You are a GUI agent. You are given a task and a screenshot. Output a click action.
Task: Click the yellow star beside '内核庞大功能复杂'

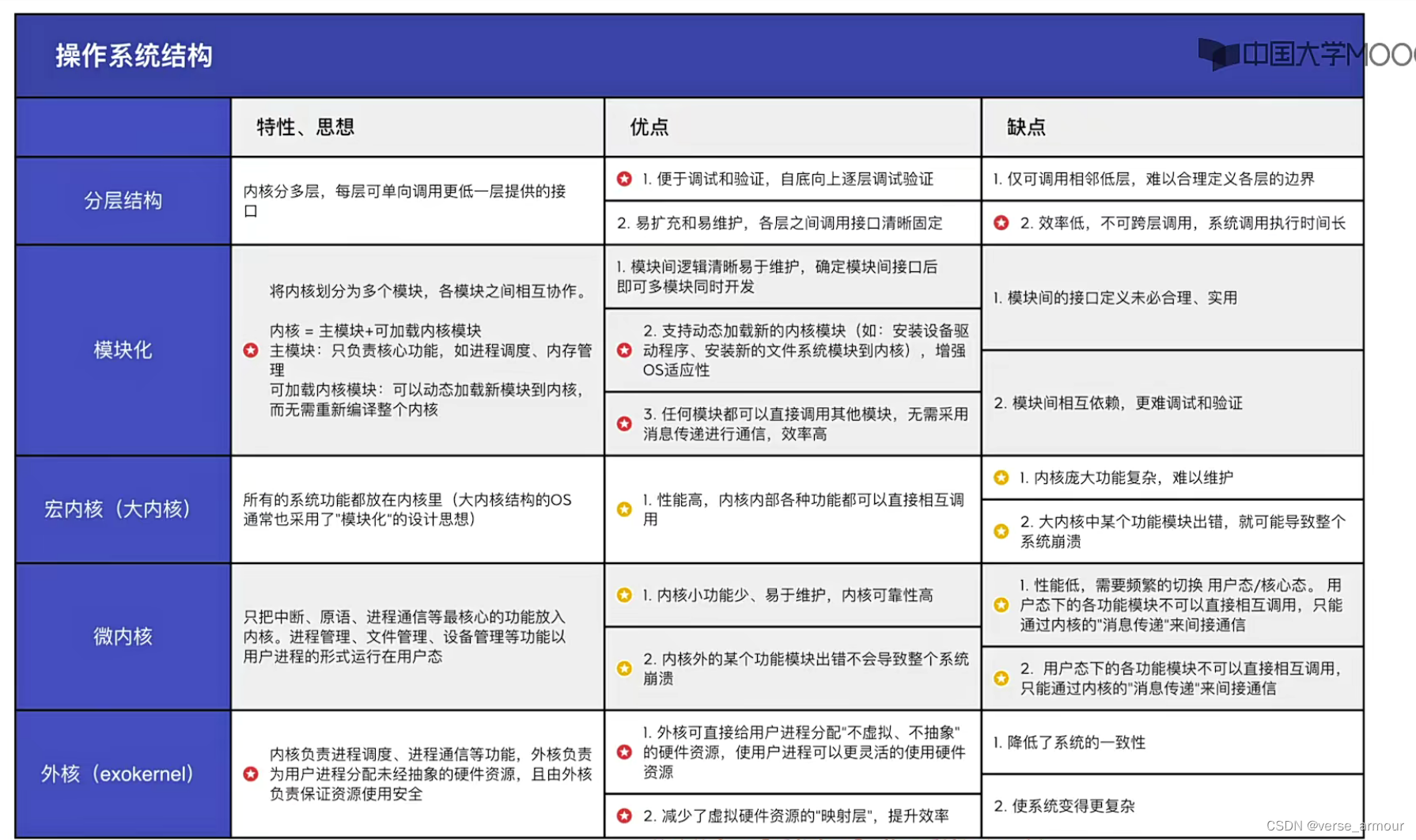(1001, 478)
